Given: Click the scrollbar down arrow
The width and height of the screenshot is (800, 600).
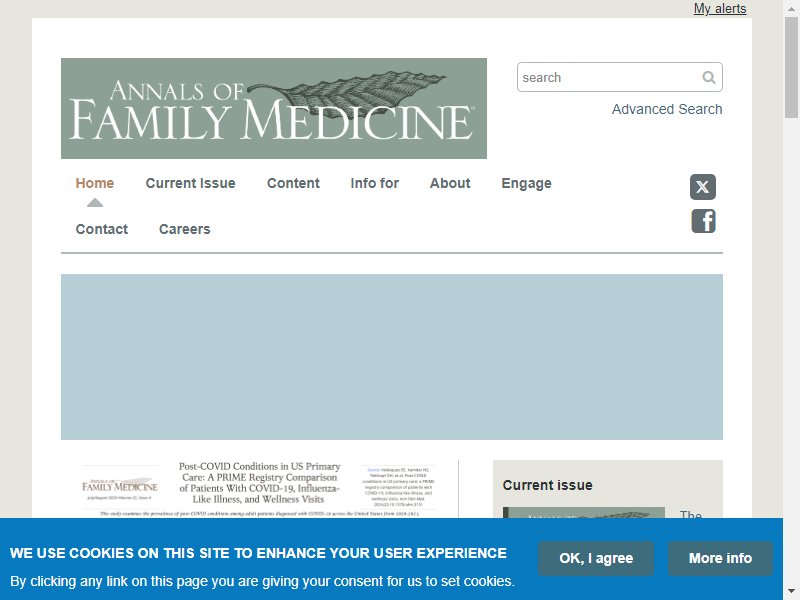Looking at the screenshot, I should (x=791, y=591).
